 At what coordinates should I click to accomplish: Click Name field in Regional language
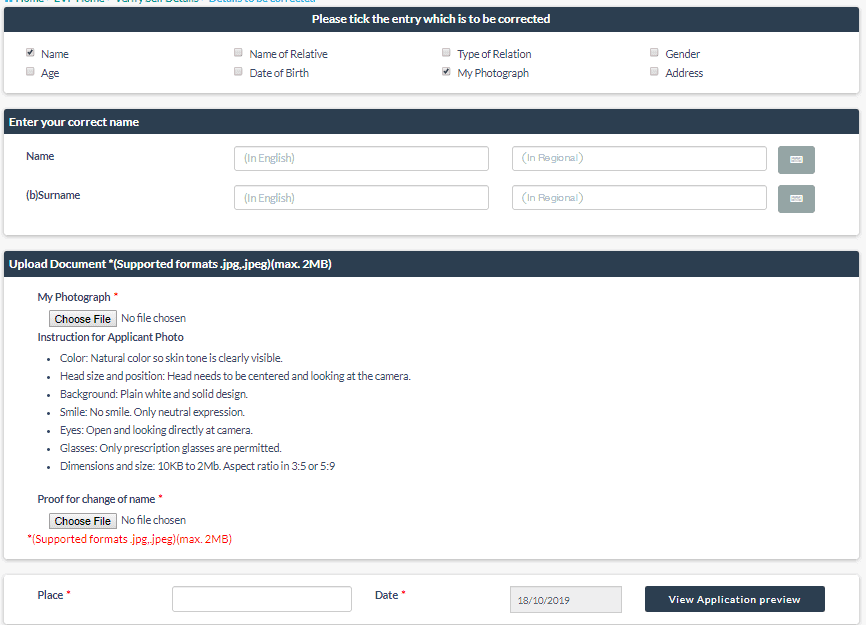click(639, 158)
